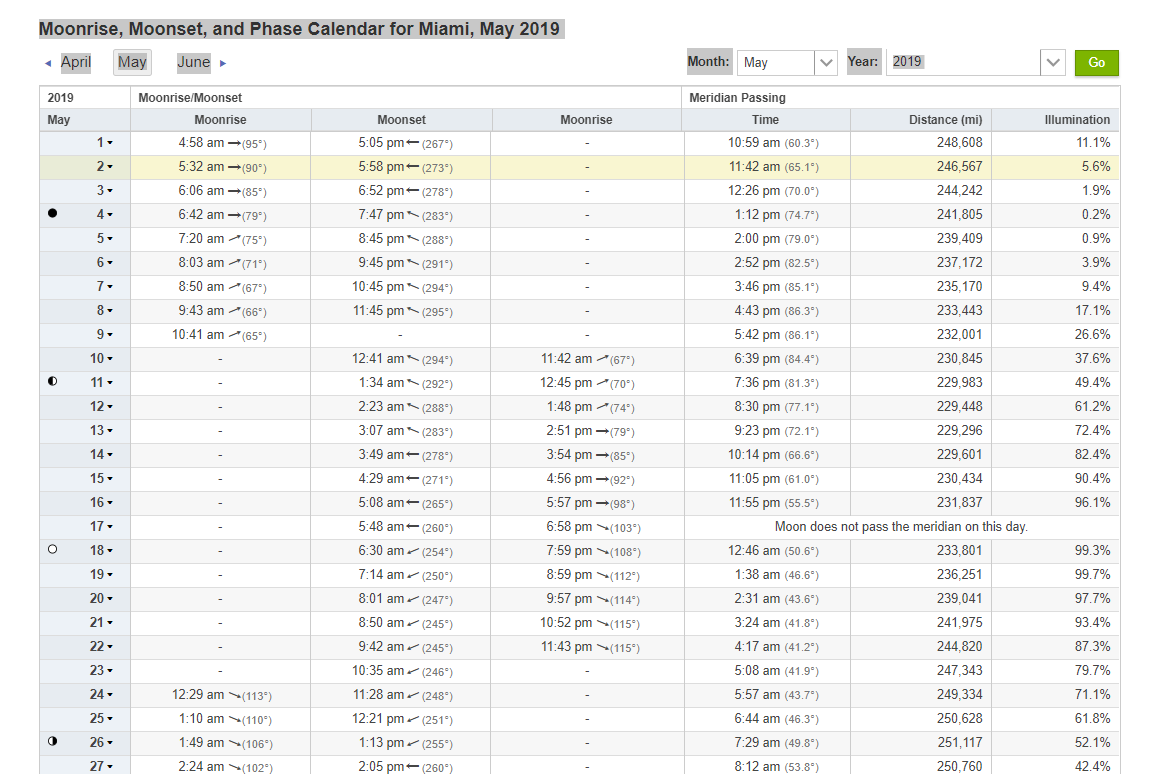This screenshot has height=774, width=1168.
Task: Click the Full Moon icon on May 18
Action: [x=53, y=550]
